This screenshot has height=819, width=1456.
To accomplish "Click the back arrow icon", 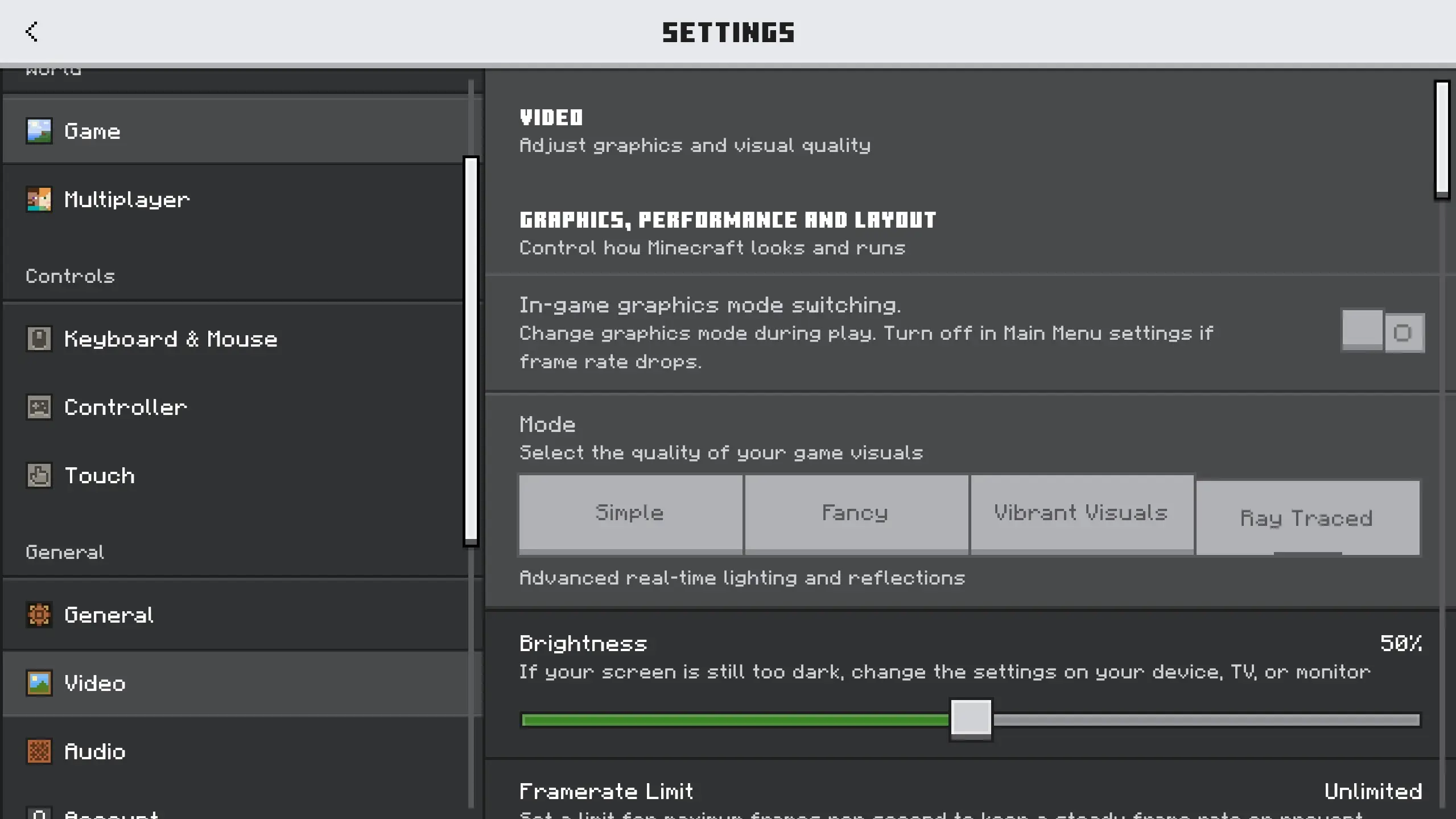I will click(32, 32).
